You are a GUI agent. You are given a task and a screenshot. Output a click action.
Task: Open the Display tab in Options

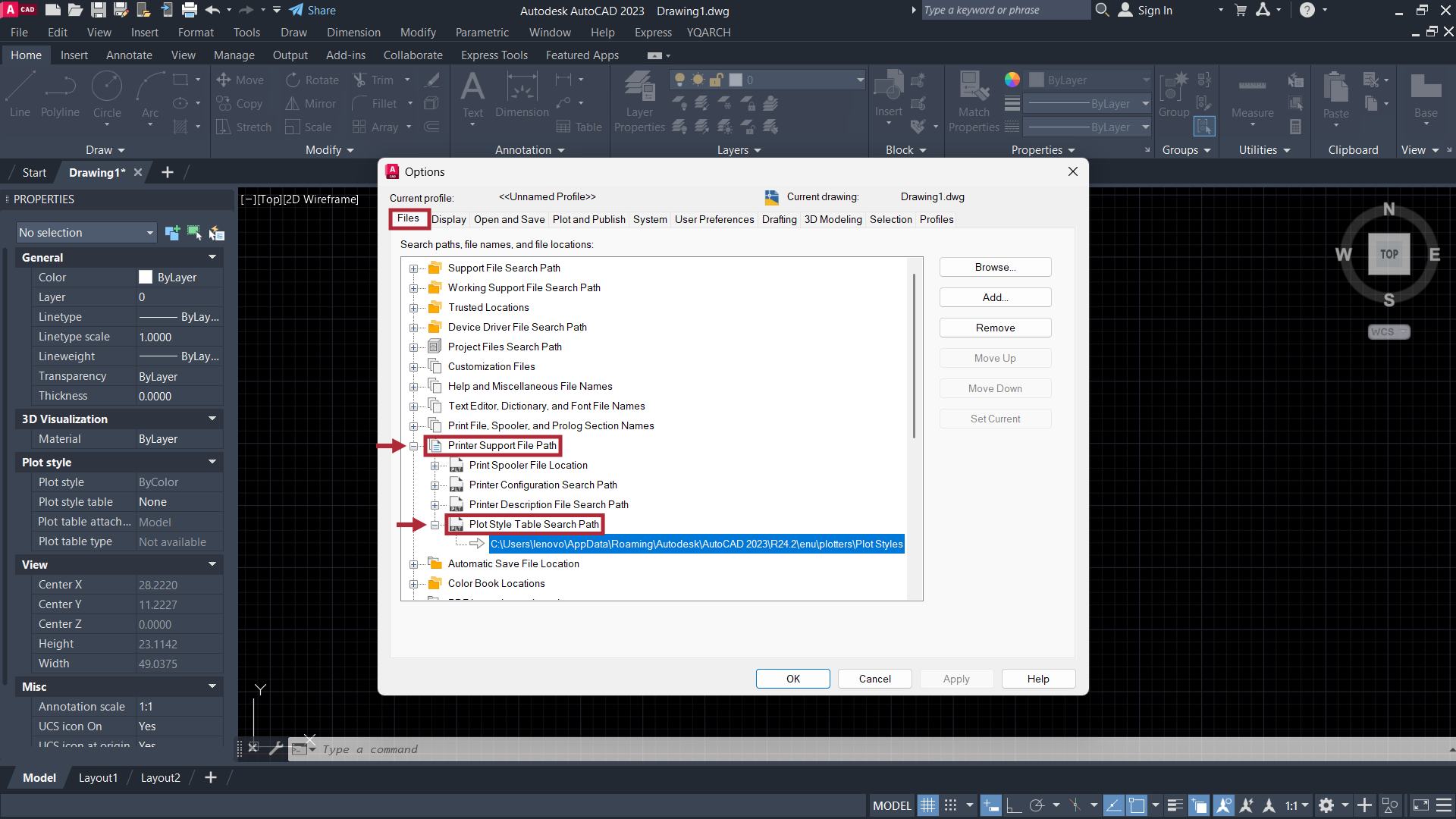click(449, 219)
